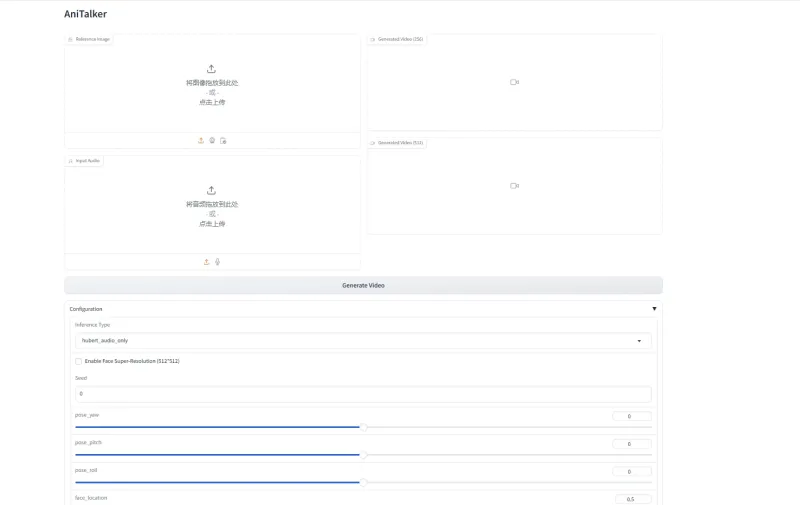Viewport: 800px width, 505px height.
Task: Click the video camera icon in Generated Video (256)
Action: tap(514, 82)
